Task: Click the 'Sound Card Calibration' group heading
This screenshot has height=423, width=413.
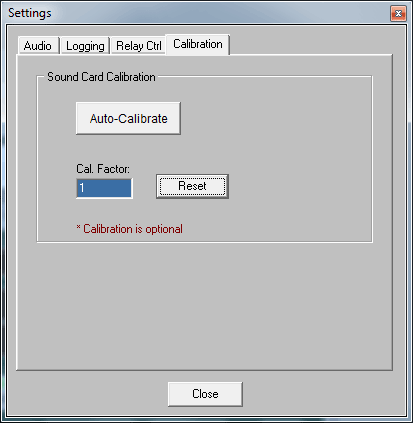Action: 101,77
